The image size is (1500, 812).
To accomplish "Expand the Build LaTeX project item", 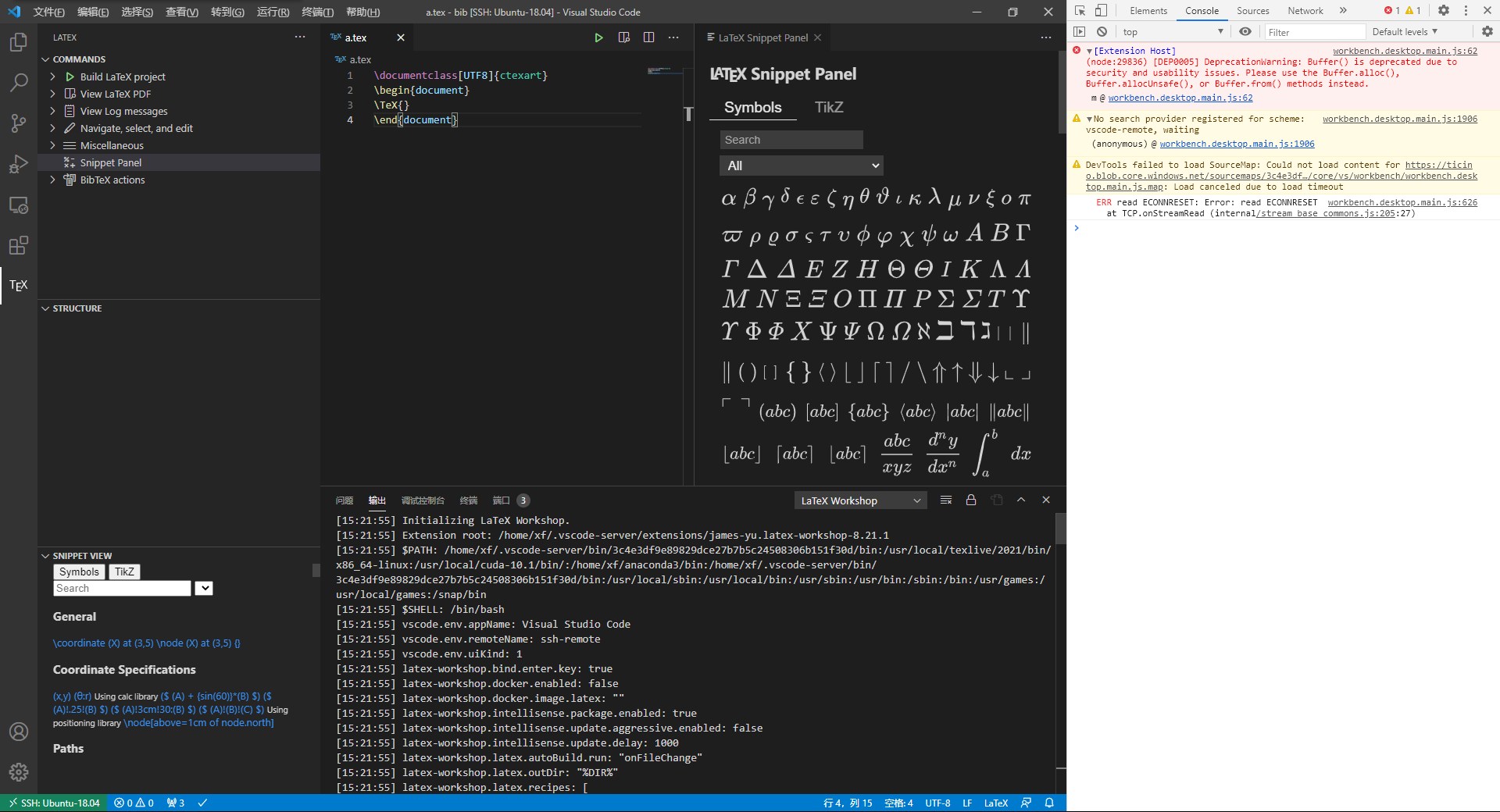I will coord(52,77).
